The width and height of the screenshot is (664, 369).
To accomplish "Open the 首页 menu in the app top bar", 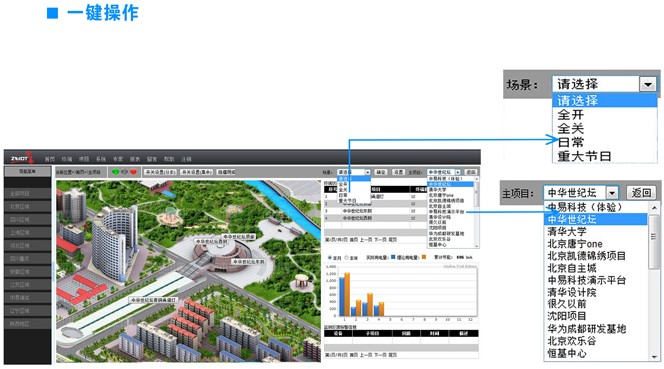I will tap(50, 159).
